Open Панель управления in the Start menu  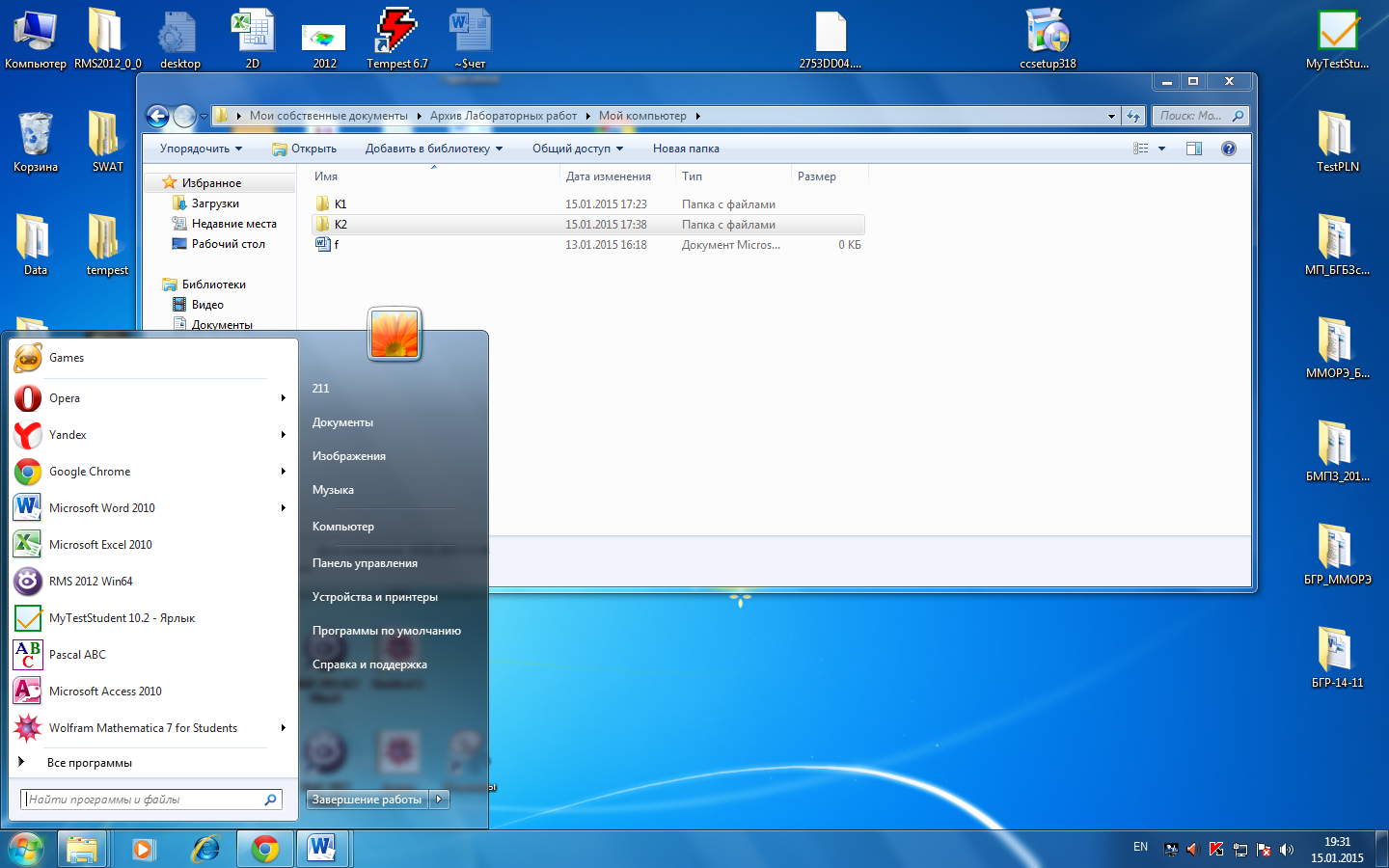(x=365, y=563)
